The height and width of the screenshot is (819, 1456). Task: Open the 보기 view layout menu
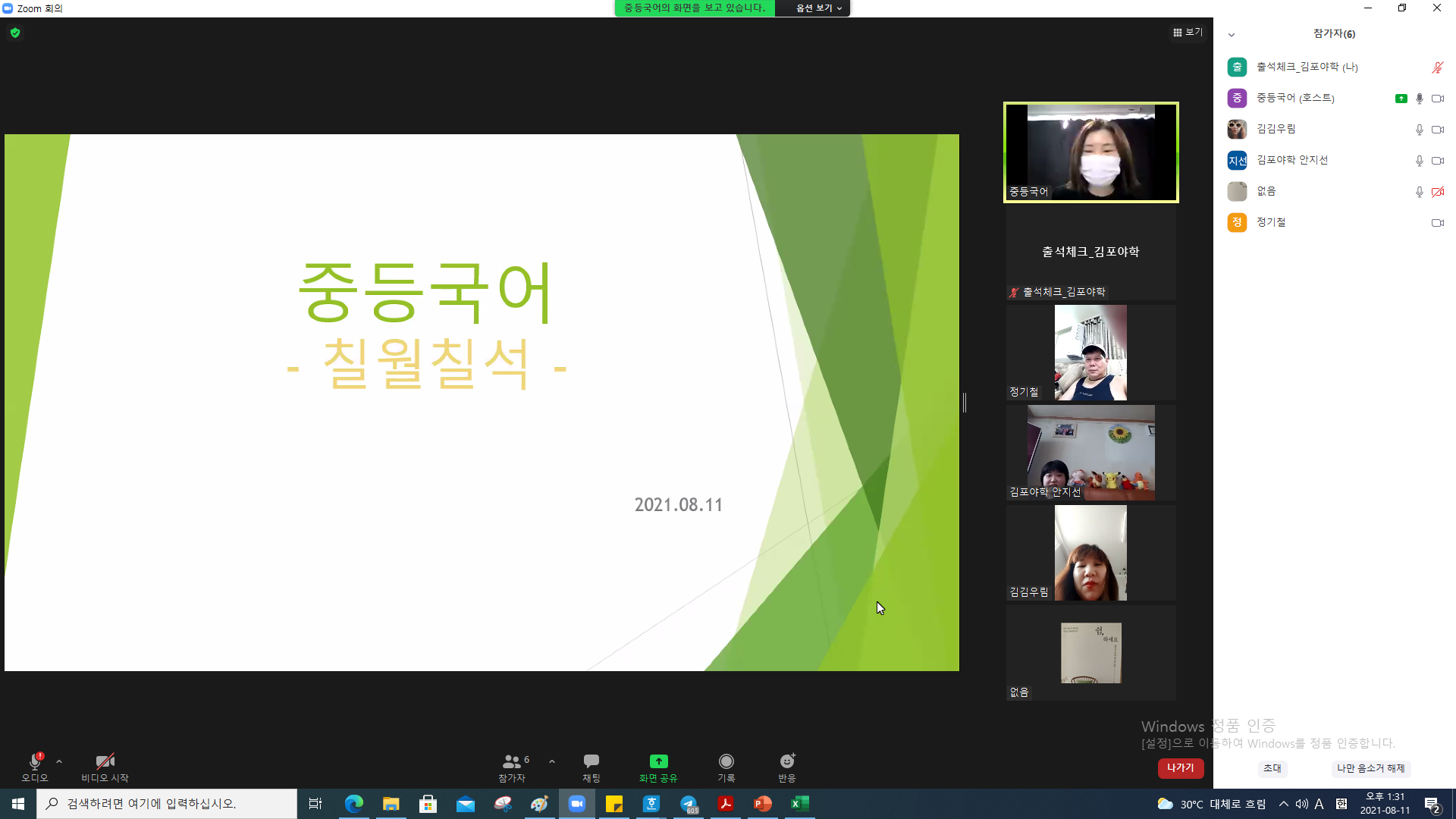pos(1188,33)
